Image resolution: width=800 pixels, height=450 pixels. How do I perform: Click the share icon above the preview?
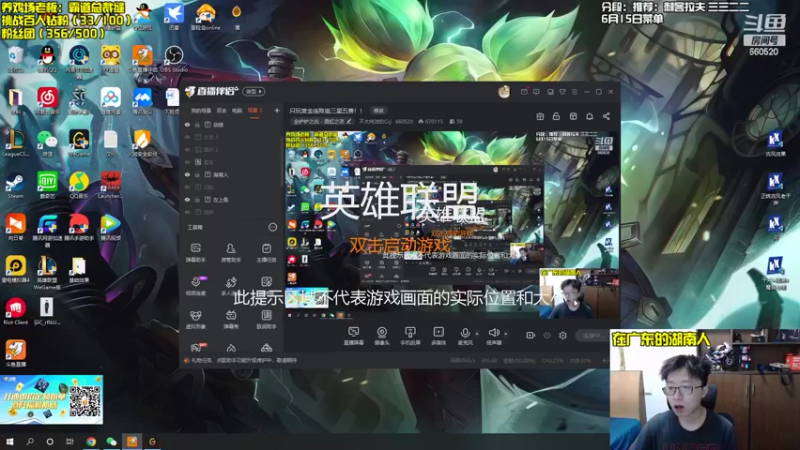606,116
